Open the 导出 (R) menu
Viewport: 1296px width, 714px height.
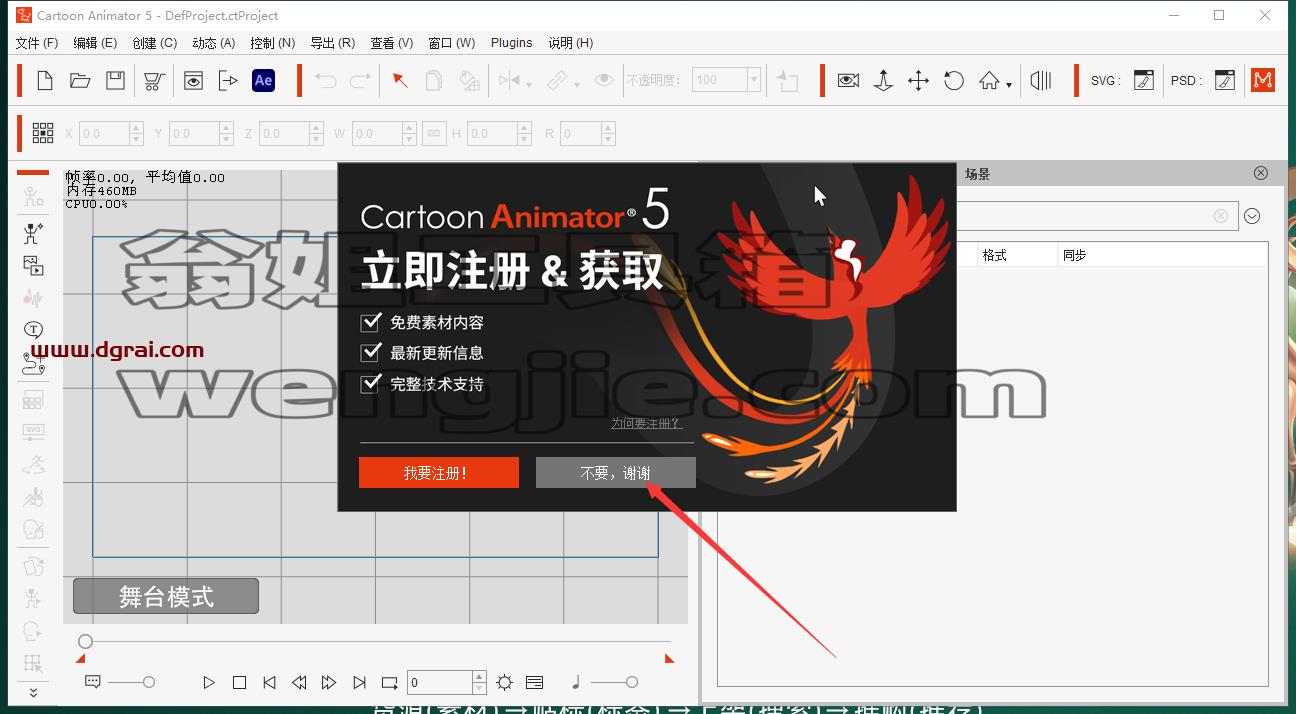tap(332, 43)
